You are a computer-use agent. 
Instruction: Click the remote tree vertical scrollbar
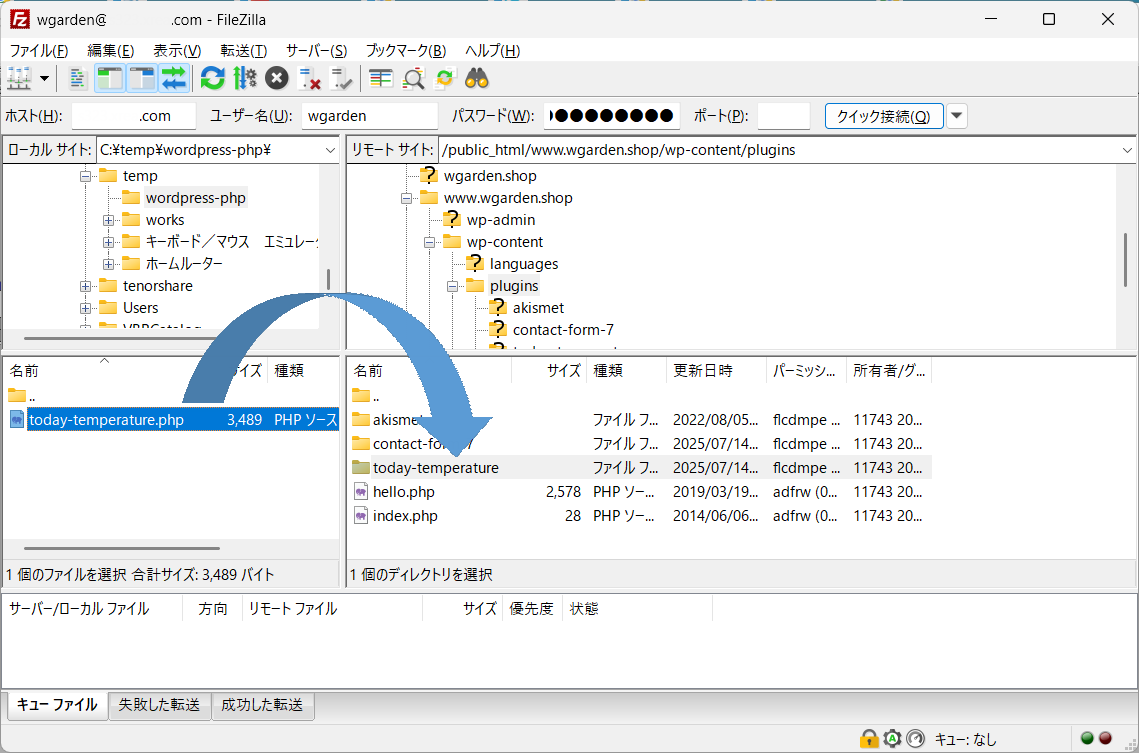coord(1127,260)
